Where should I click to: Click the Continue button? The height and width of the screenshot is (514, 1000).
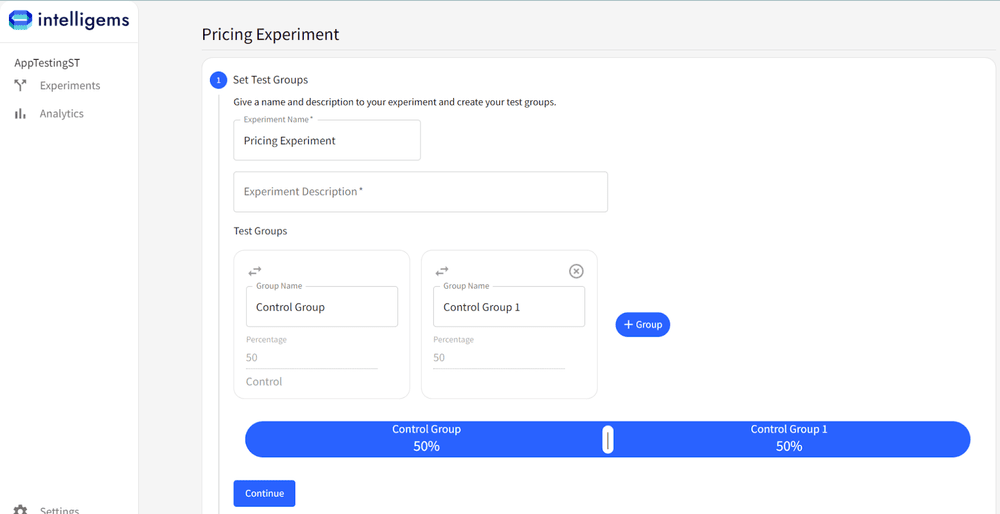264,493
